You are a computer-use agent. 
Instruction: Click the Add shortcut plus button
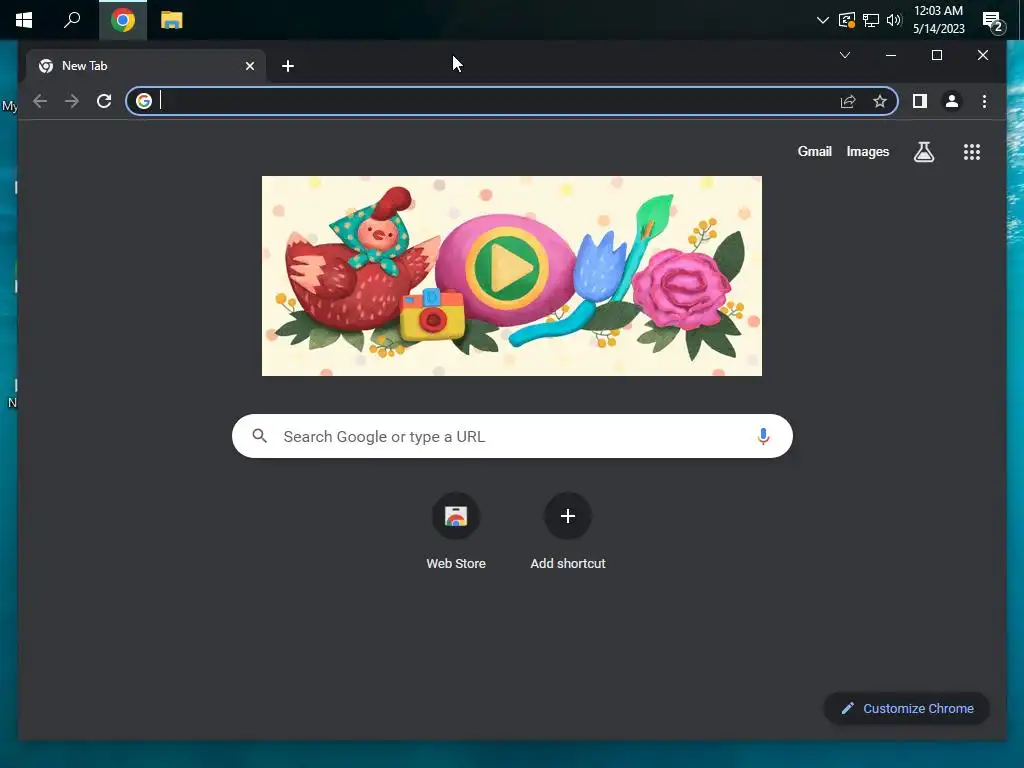(568, 516)
